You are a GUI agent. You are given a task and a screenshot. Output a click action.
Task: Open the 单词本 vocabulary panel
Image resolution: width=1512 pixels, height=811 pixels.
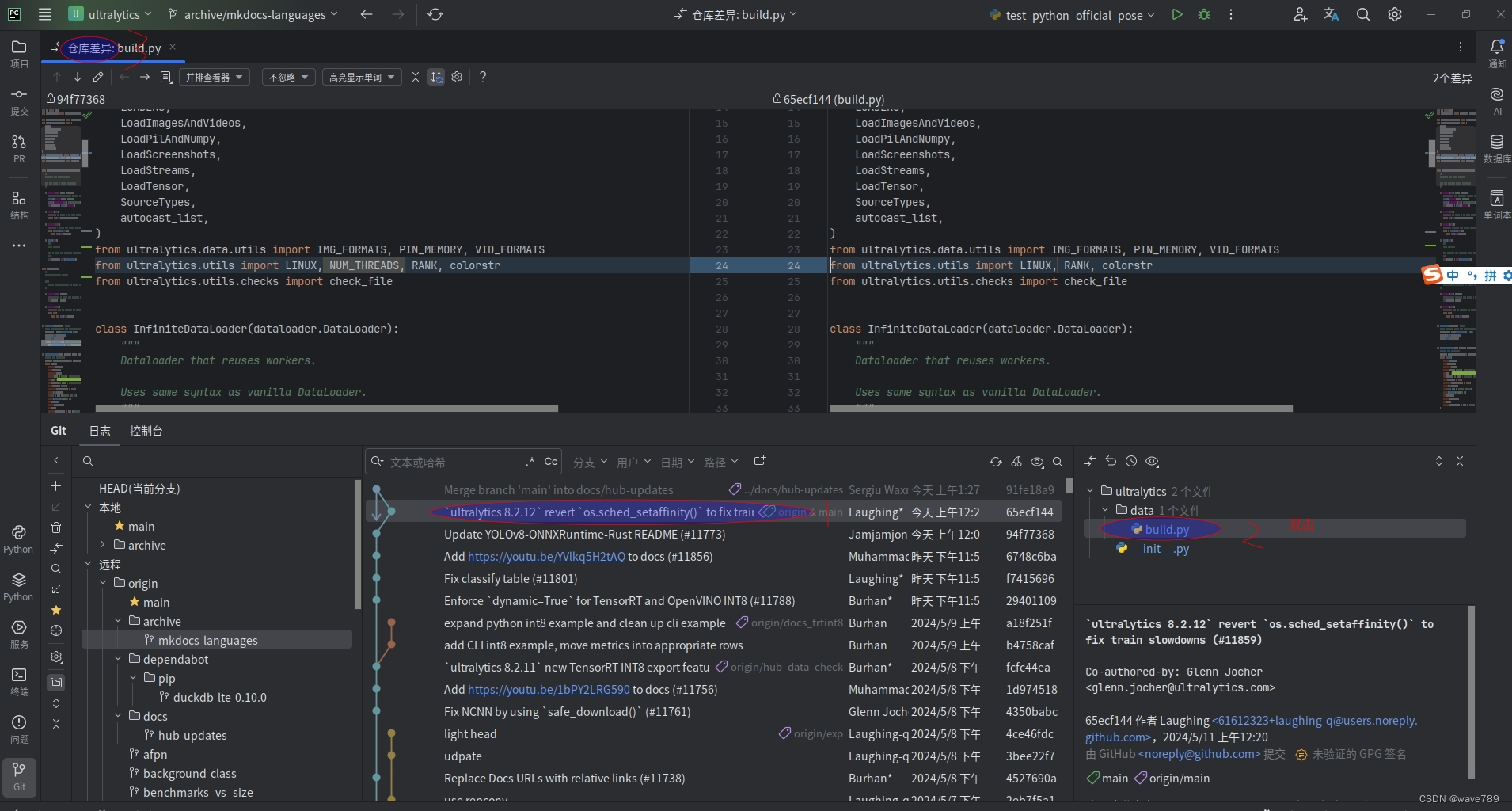coord(1496,204)
